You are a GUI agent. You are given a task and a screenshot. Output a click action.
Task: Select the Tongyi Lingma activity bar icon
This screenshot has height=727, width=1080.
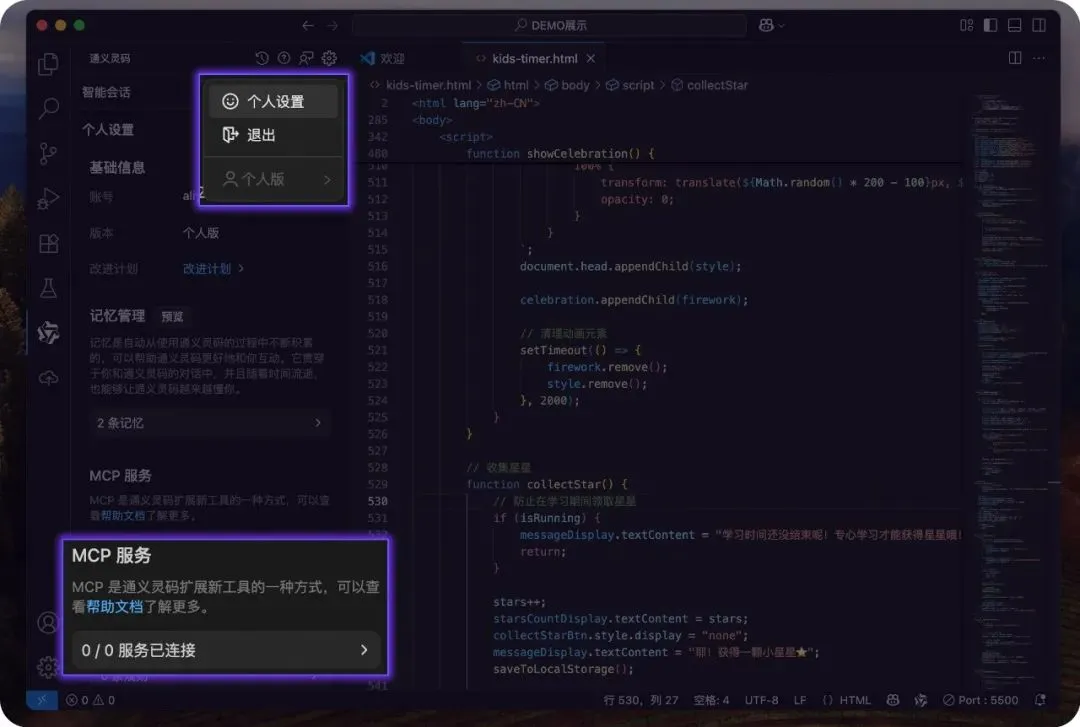[48, 333]
